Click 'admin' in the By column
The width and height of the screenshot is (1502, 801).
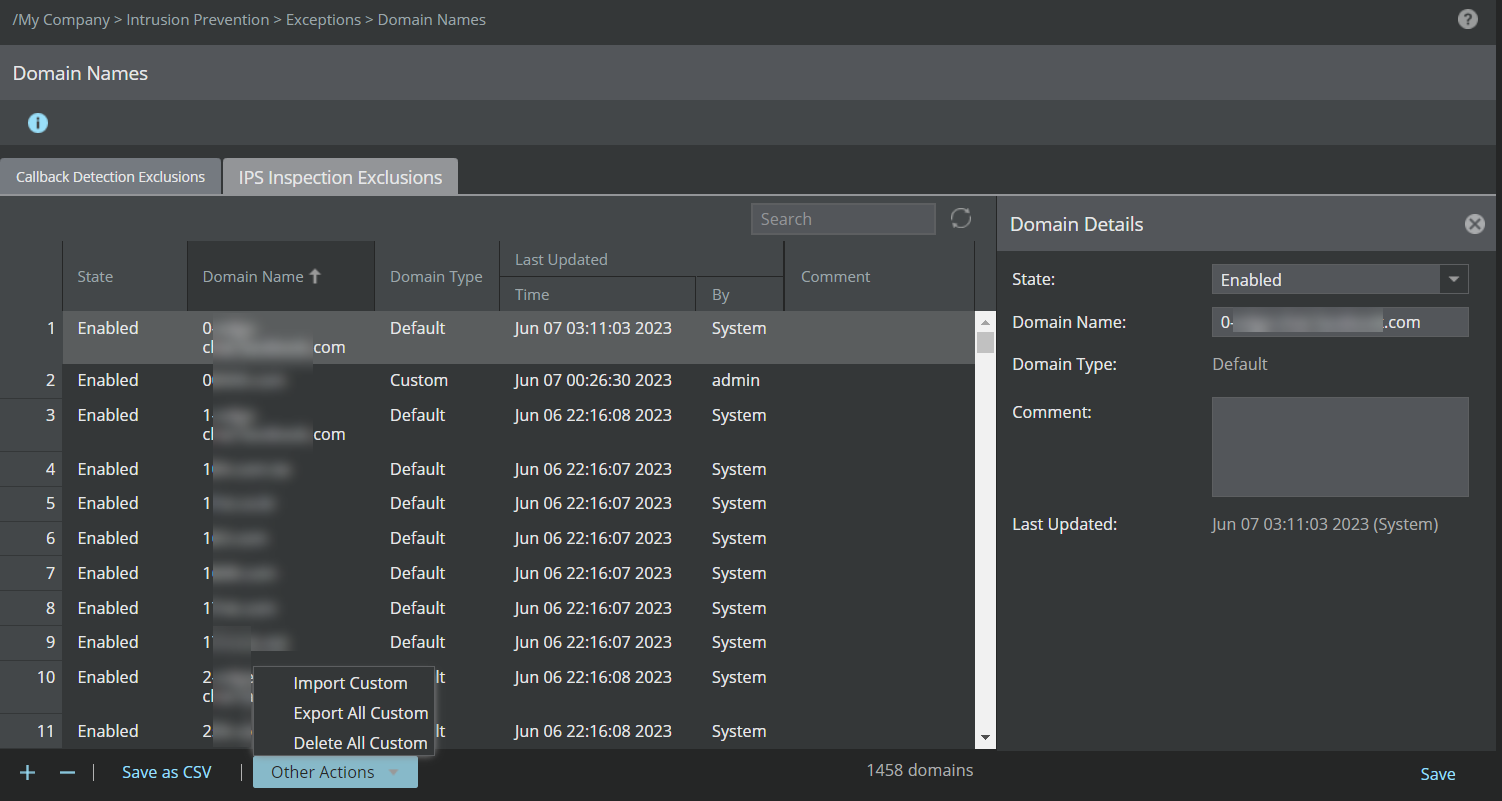[736, 380]
